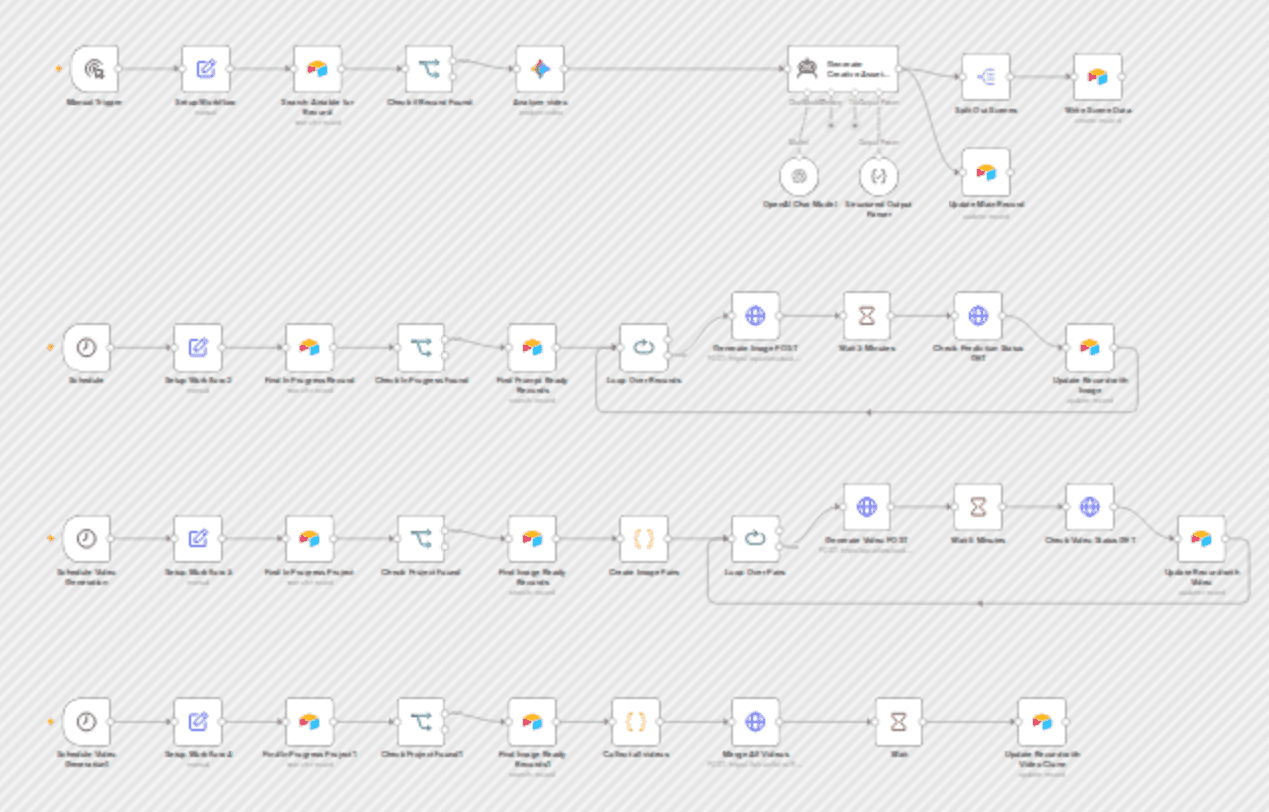Select the Split Out Scenes node
The height and width of the screenshot is (812, 1269).
pos(986,77)
